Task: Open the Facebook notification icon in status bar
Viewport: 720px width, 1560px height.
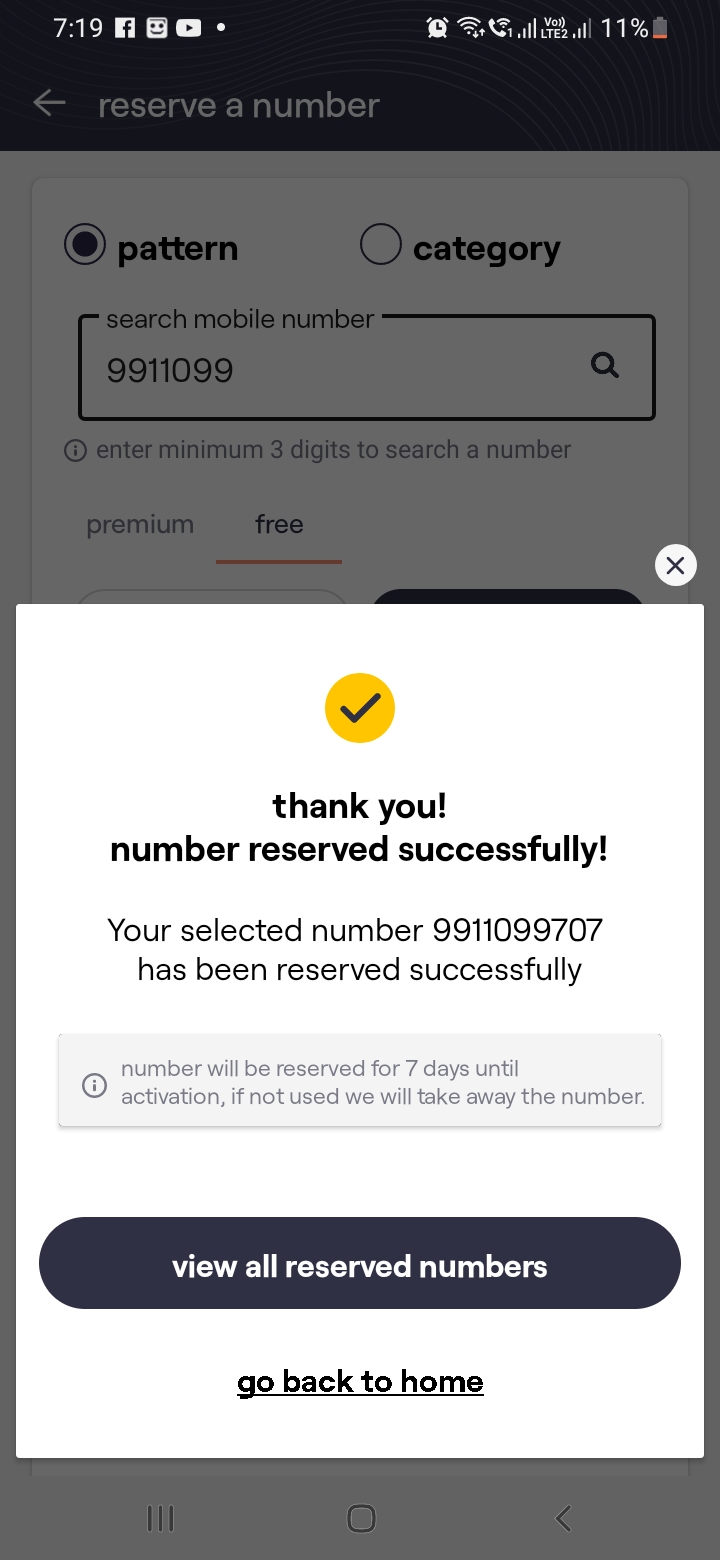Action: click(125, 27)
